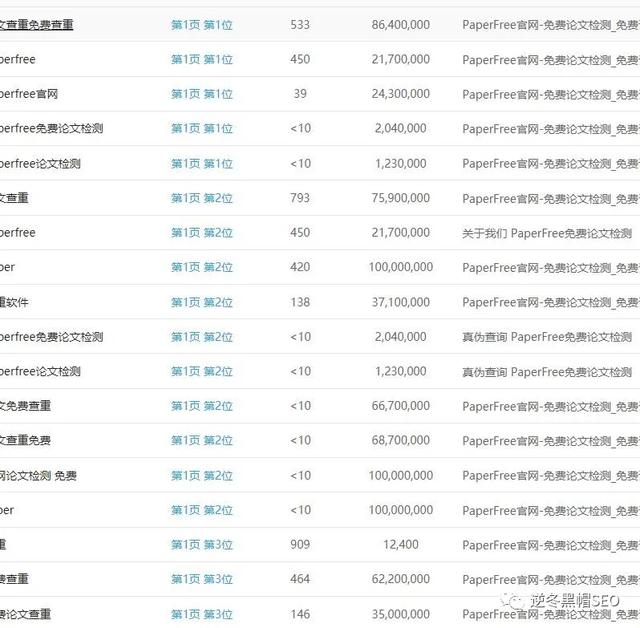Click the results count 86,400,000
This screenshot has height=628, width=640.
tap(400, 25)
